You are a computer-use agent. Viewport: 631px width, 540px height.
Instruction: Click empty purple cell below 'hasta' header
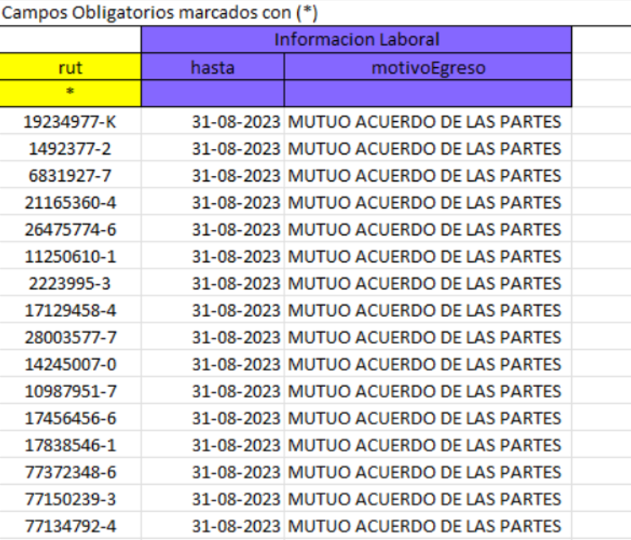pyautogui.click(x=213, y=93)
